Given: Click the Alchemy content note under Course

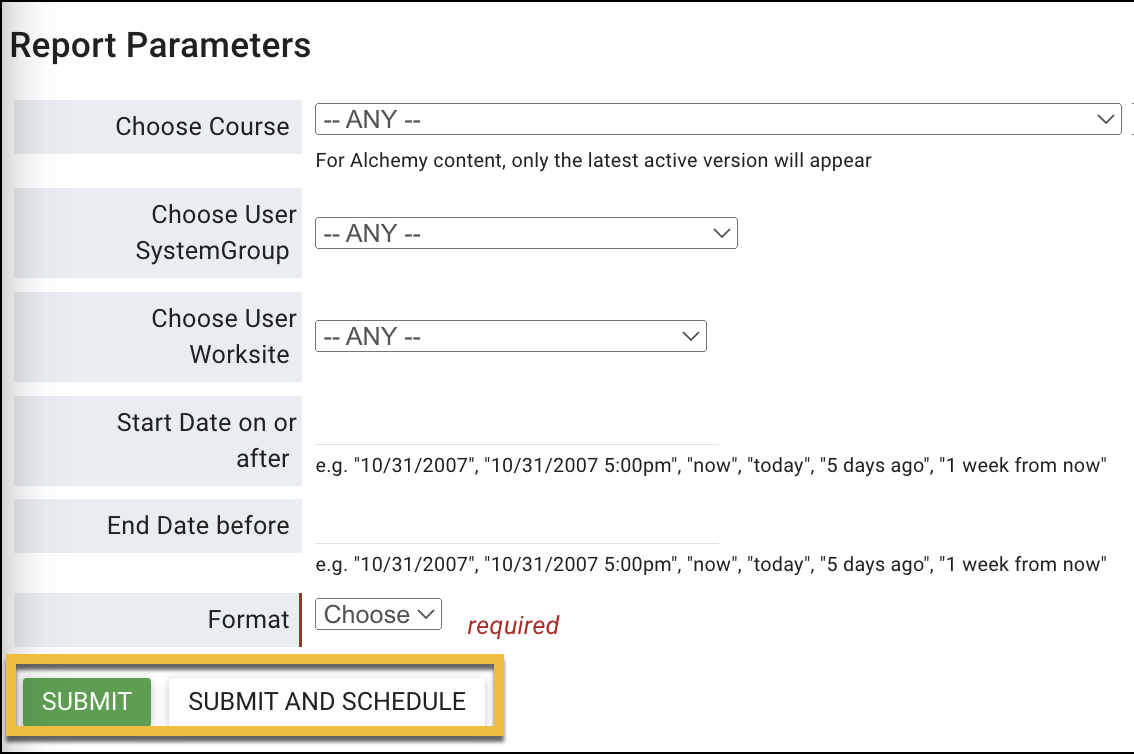Looking at the screenshot, I should pyautogui.click(x=593, y=160).
